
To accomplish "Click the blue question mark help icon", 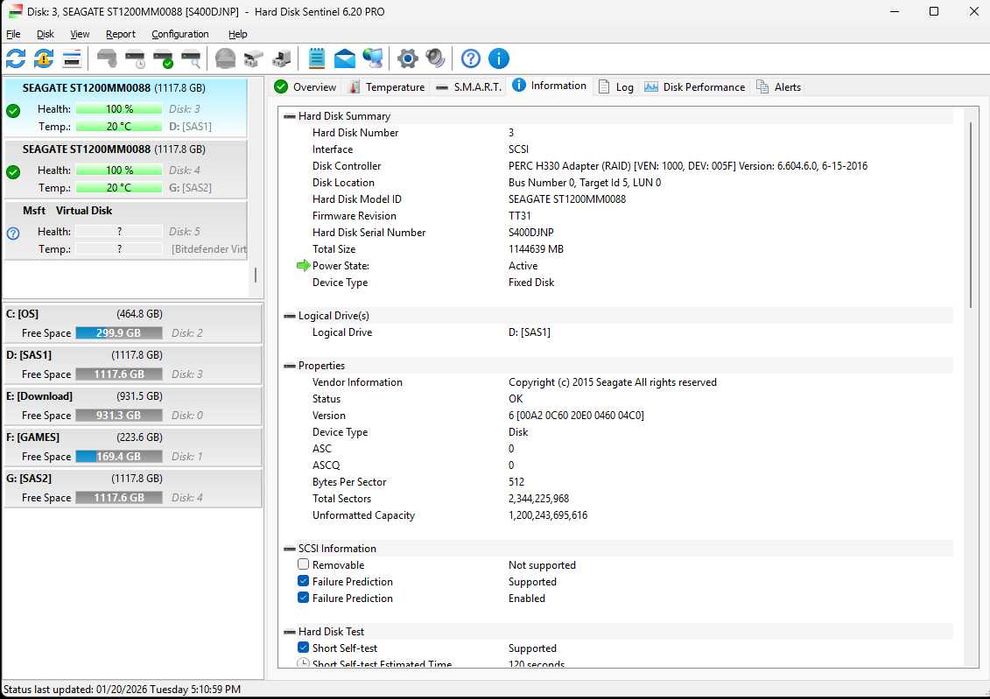I will point(470,59).
